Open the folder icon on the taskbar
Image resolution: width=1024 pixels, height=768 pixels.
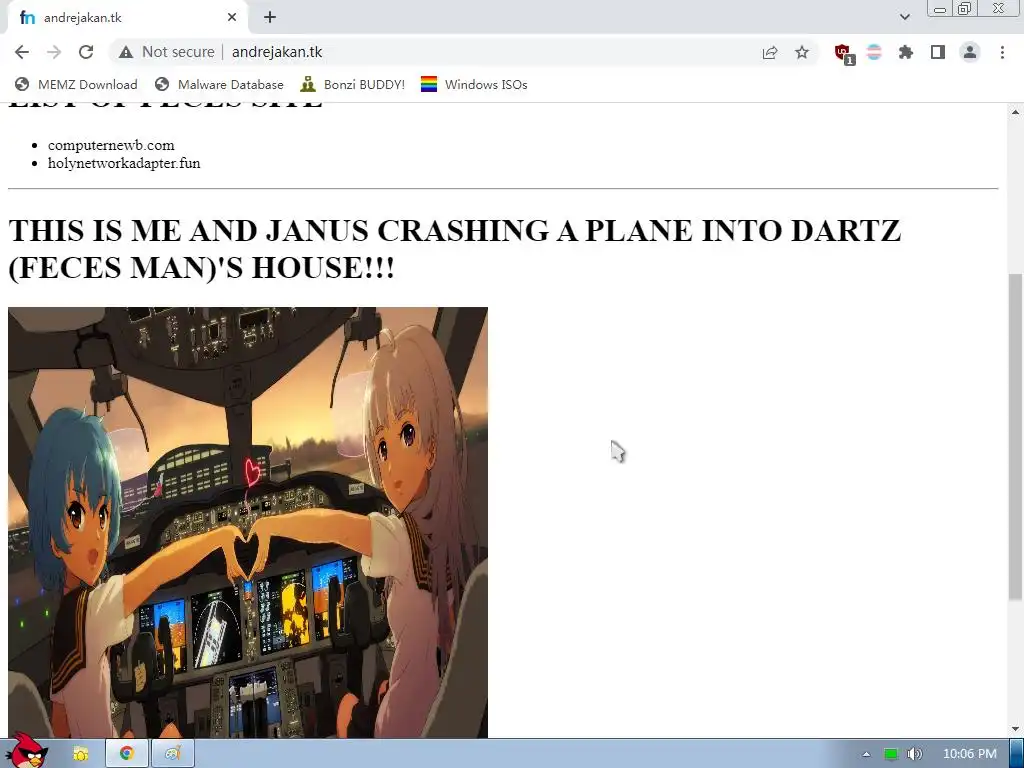(x=80, y=754)
